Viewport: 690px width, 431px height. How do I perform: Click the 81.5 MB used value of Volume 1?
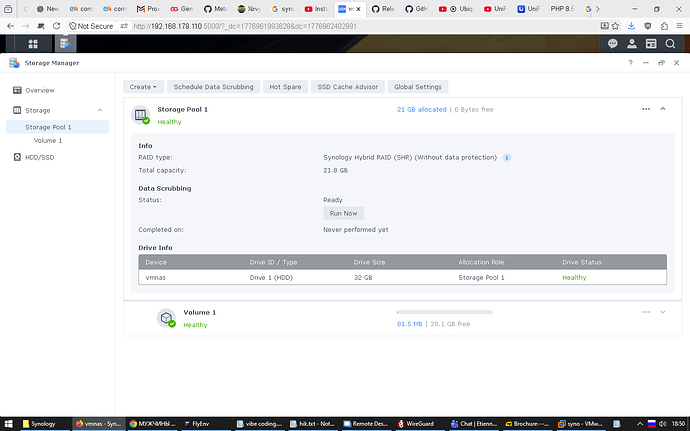pyautogui.click(x=409, y=324)
